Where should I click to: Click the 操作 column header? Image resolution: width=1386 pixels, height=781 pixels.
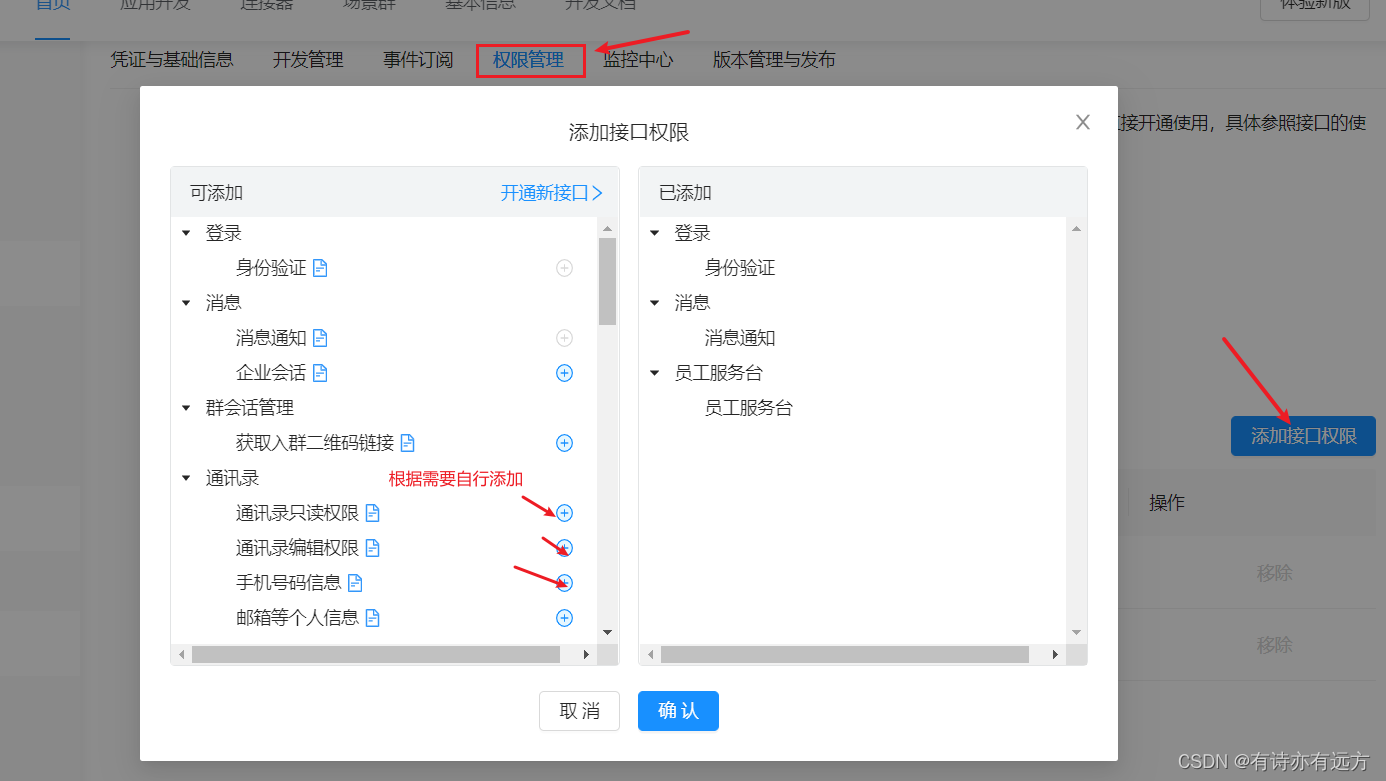1167,503
